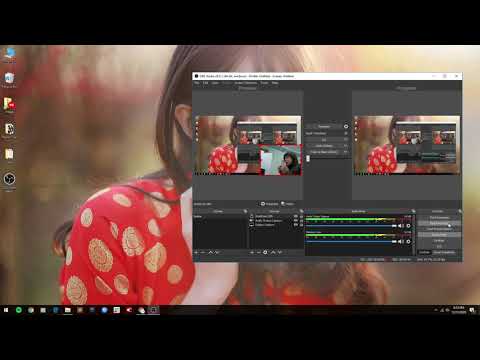Remove scene with minus icon

click(203, 252)
